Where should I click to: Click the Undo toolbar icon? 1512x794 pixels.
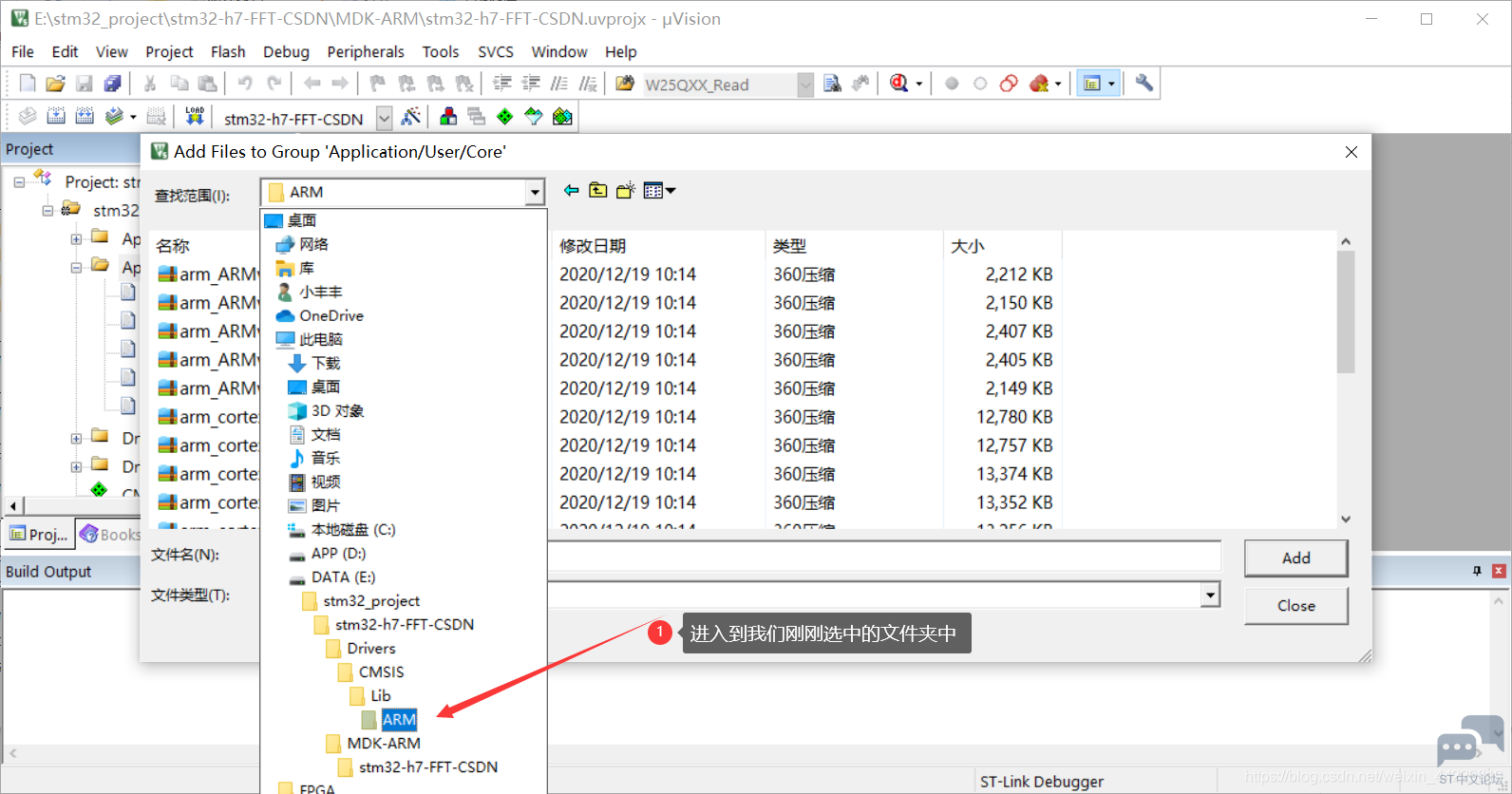point(245,84)
